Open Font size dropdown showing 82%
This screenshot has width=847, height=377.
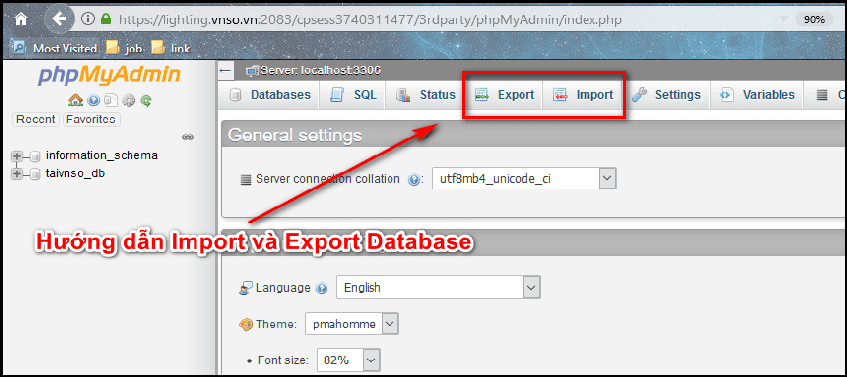[348, 360]
